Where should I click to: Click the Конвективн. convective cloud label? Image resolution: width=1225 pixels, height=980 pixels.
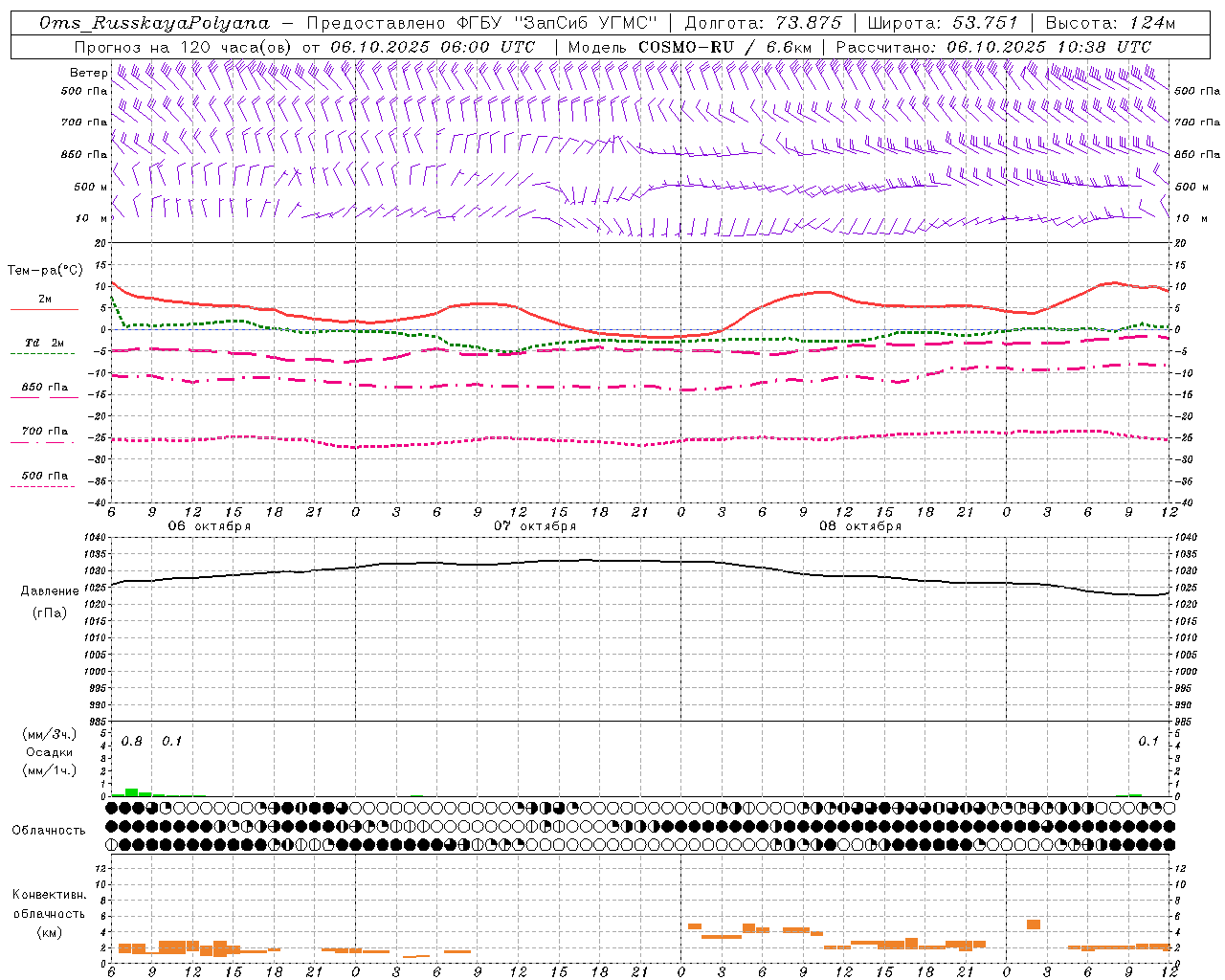click(x=49, y=895)
